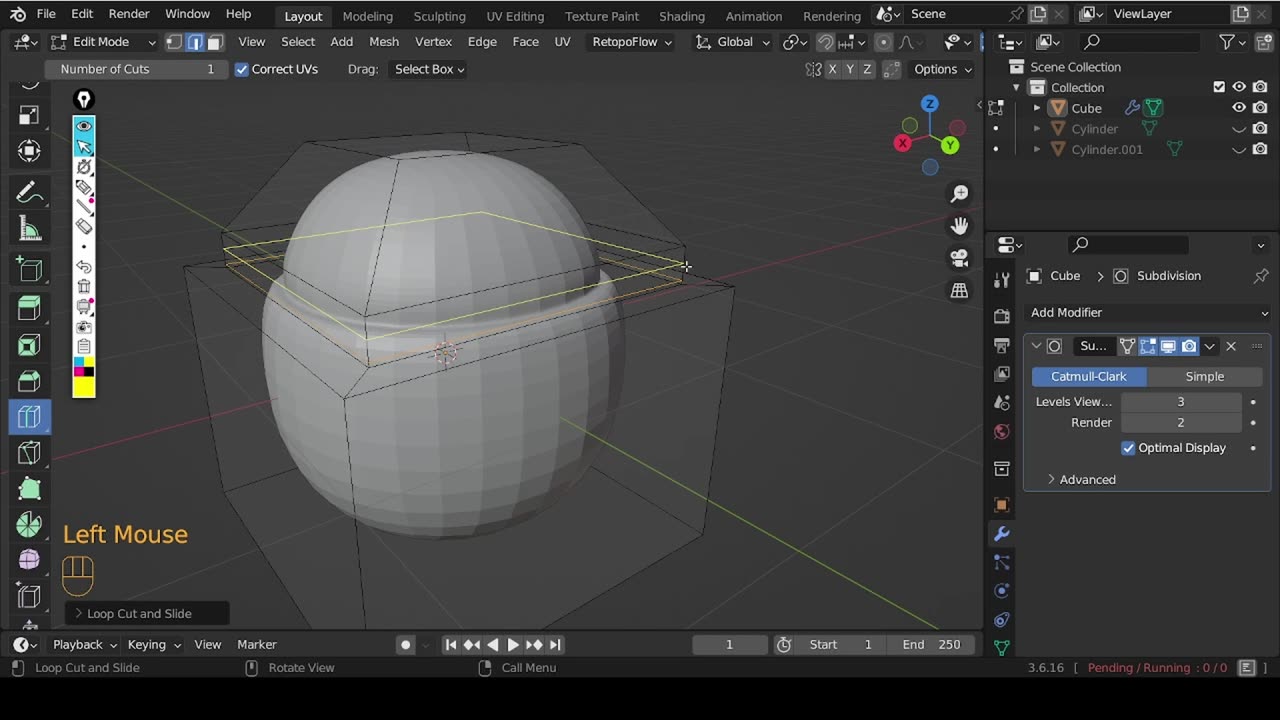Open the Object properties tab

click(x=1002, y=505)
